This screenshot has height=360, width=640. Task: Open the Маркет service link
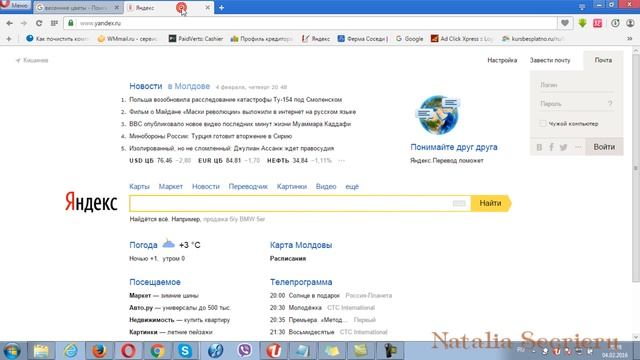pyautogui.click(x=171, y=187)
